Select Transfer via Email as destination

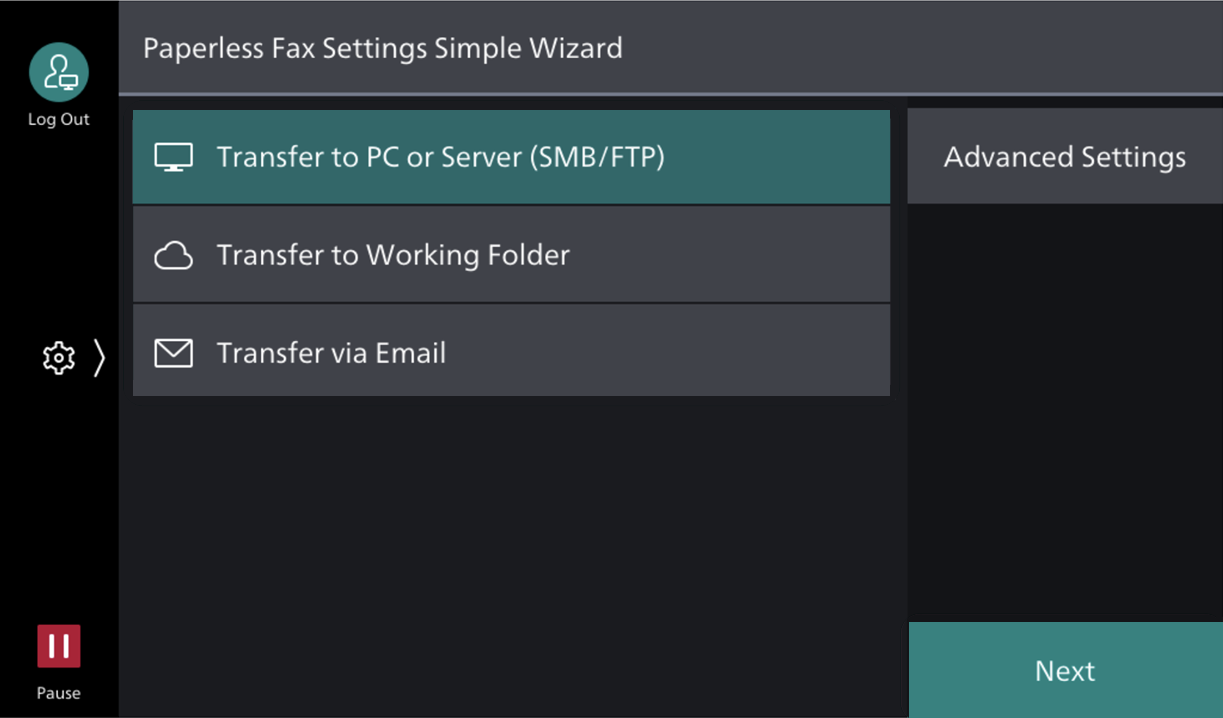(x=510, y=351)
